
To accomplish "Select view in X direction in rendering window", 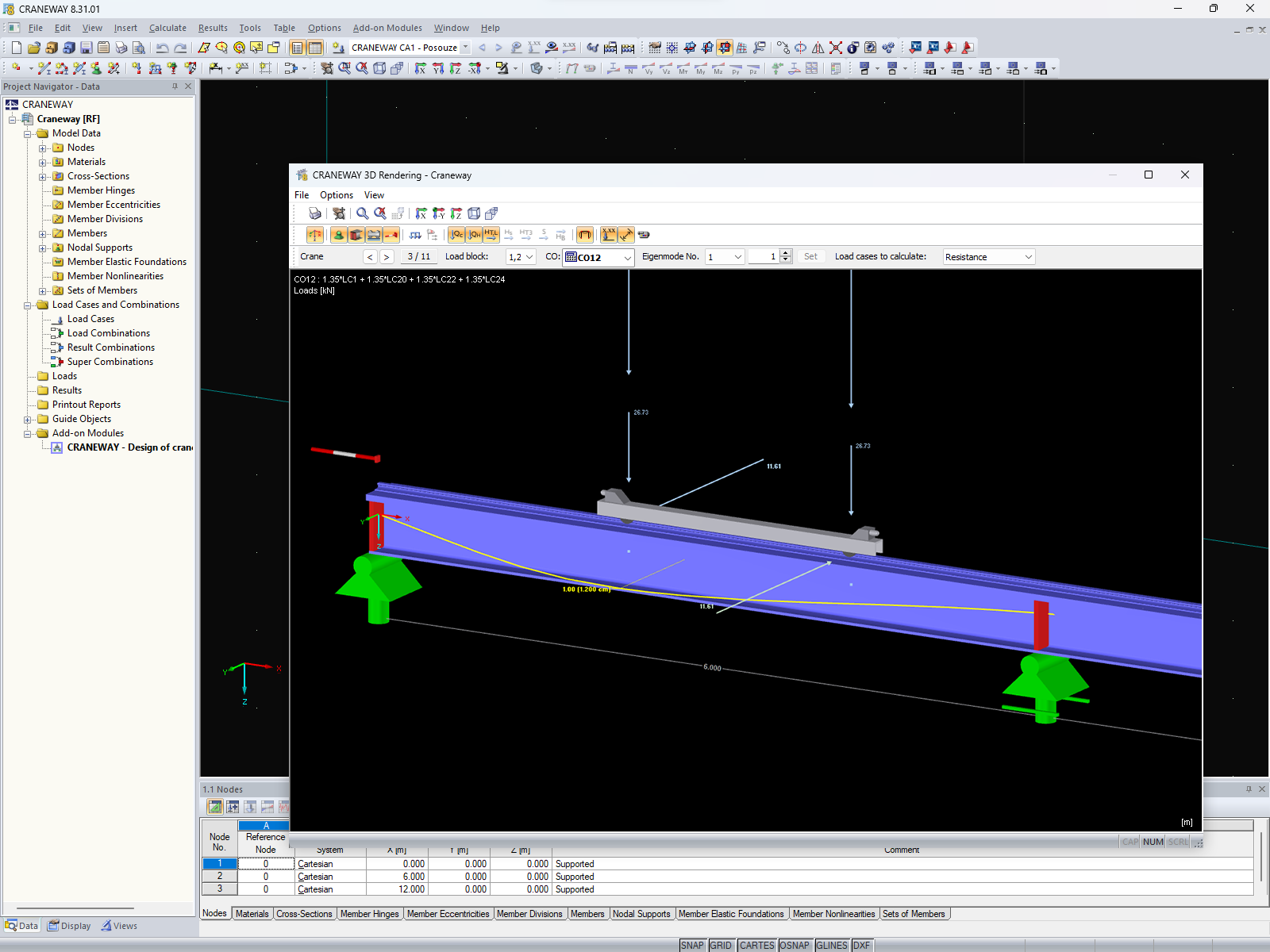I will click(421, 213).
